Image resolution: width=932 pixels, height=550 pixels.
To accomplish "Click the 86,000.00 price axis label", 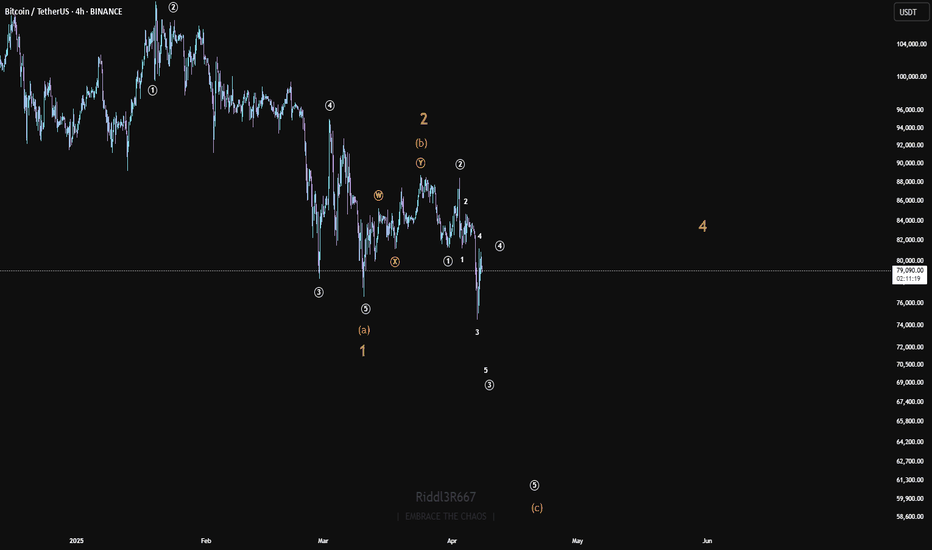I will 911,201.
